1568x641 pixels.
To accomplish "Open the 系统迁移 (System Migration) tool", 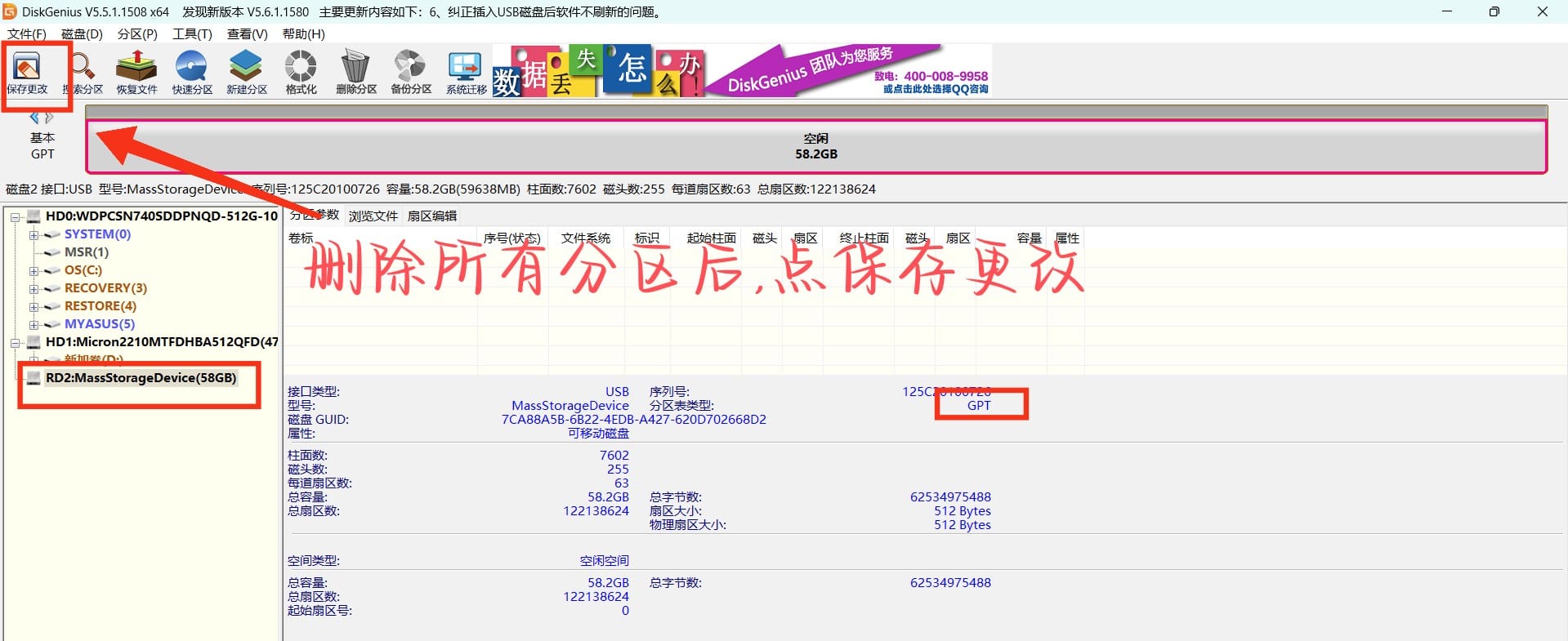I will tap(466, 72).
